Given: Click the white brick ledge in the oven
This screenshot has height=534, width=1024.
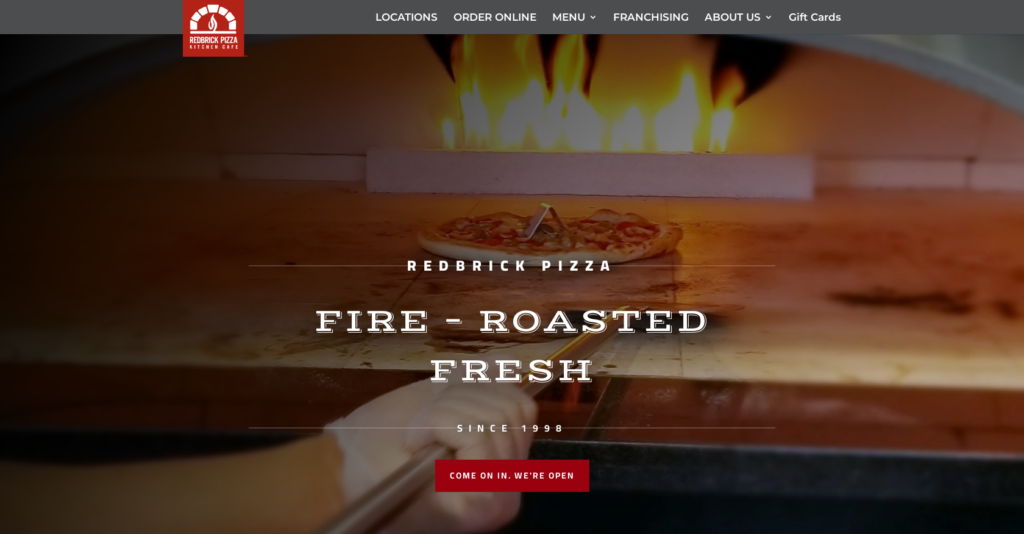Looking at the screenshot, I should click(x=590, y=174).
